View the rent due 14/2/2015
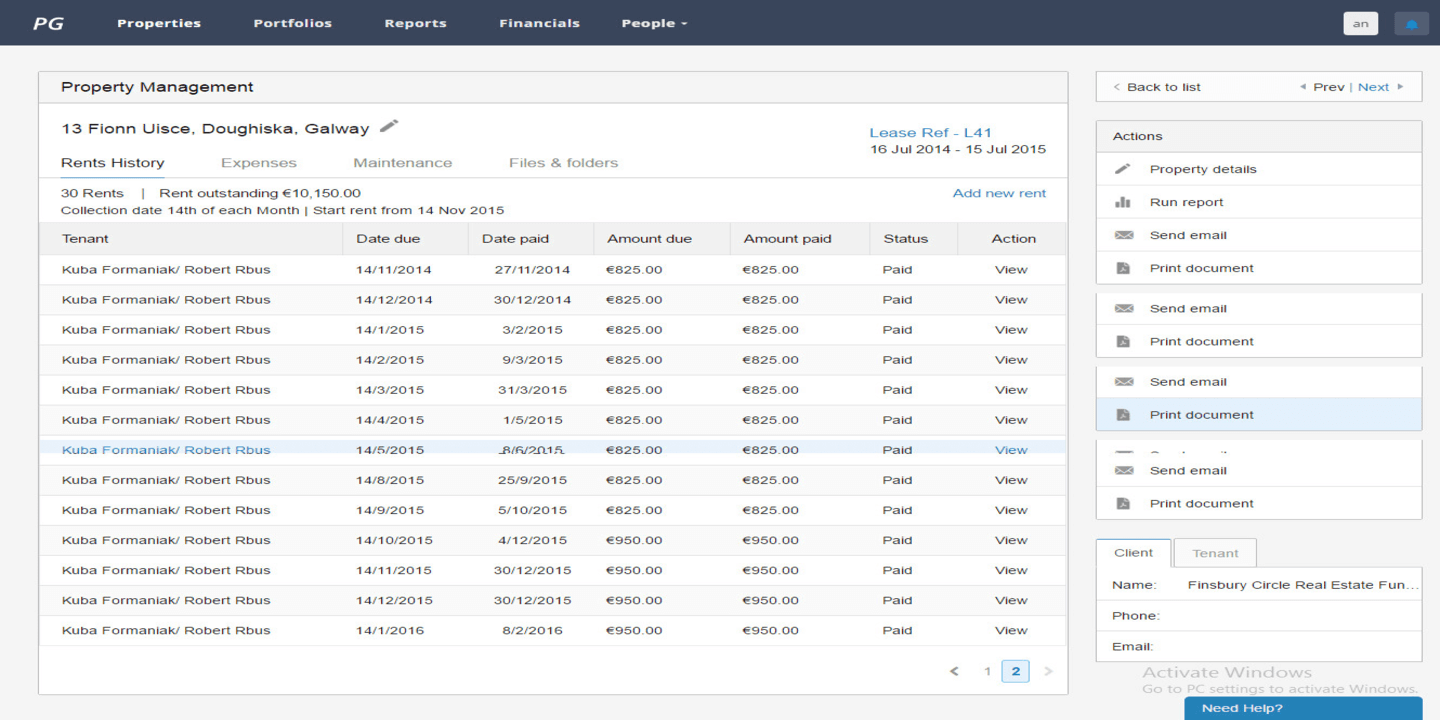This screenshot has height=720, width=1440. coord(1011,359)
